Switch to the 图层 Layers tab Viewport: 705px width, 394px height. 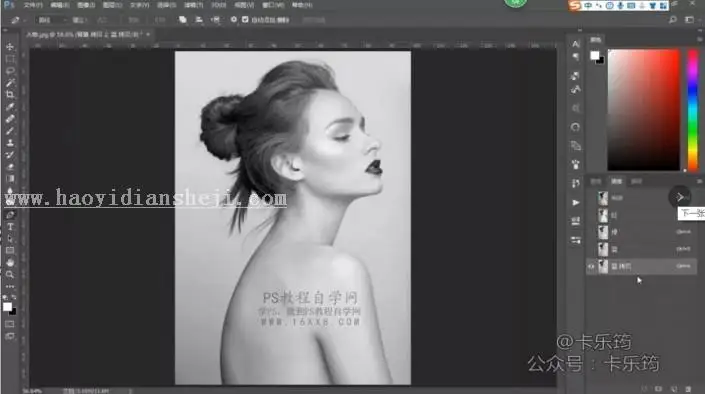[596, 181]
